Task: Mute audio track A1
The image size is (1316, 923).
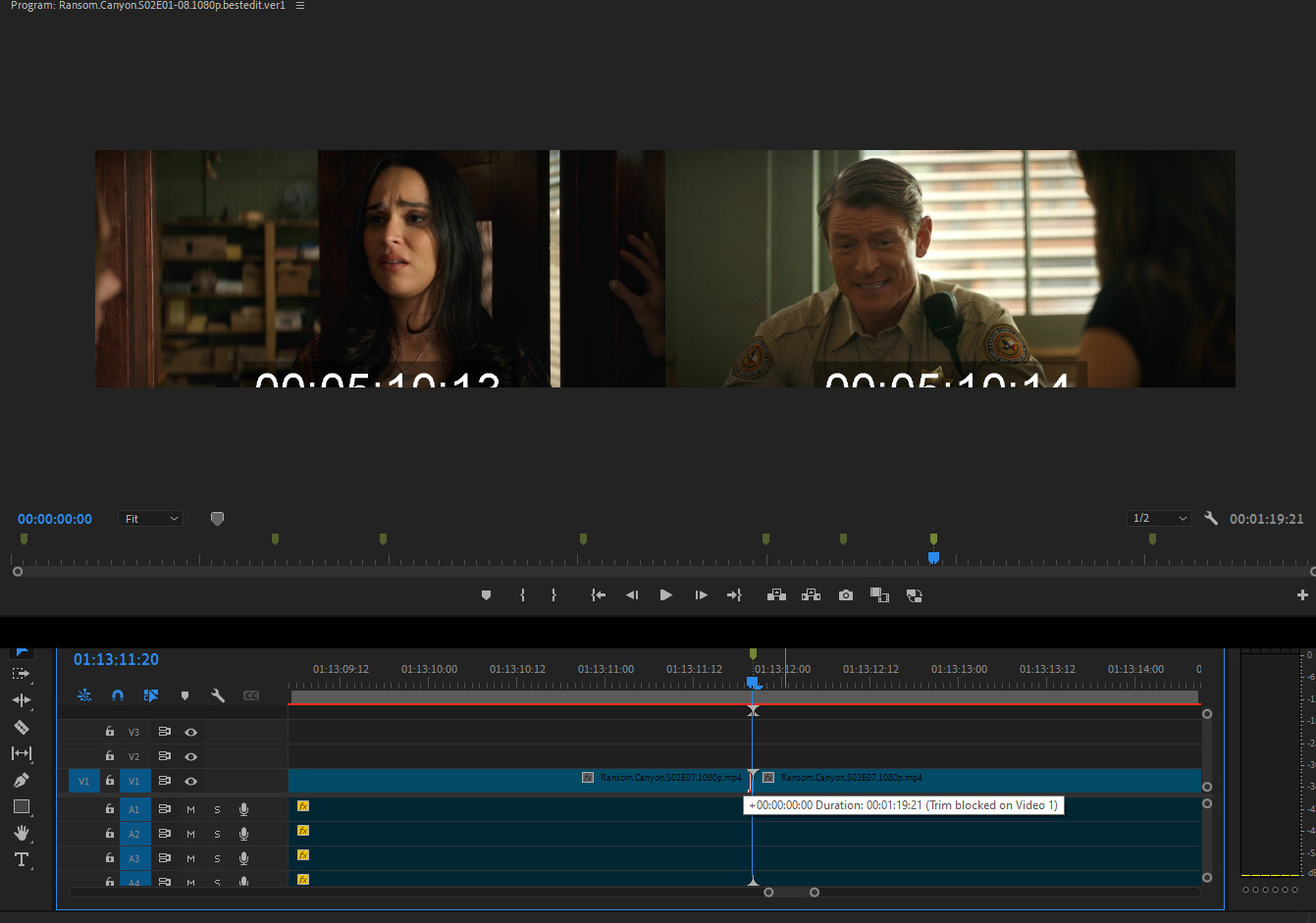Action: 190,809
